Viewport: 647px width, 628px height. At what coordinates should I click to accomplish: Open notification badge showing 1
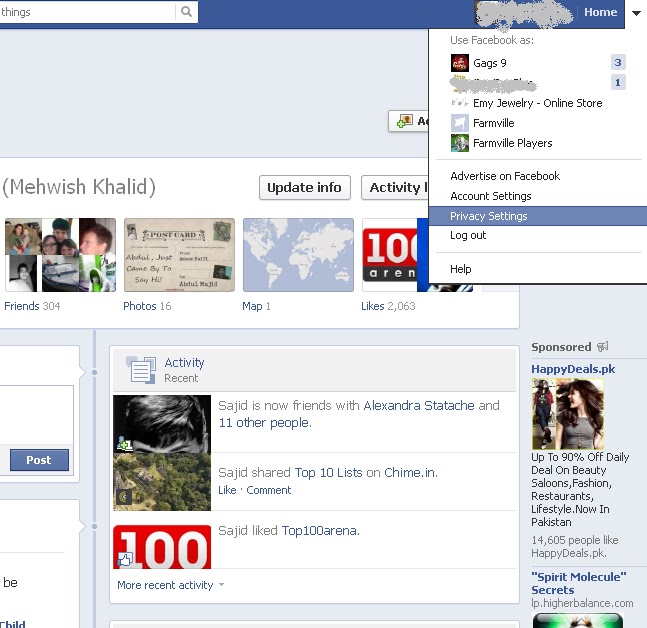click(x=618, y=83)
